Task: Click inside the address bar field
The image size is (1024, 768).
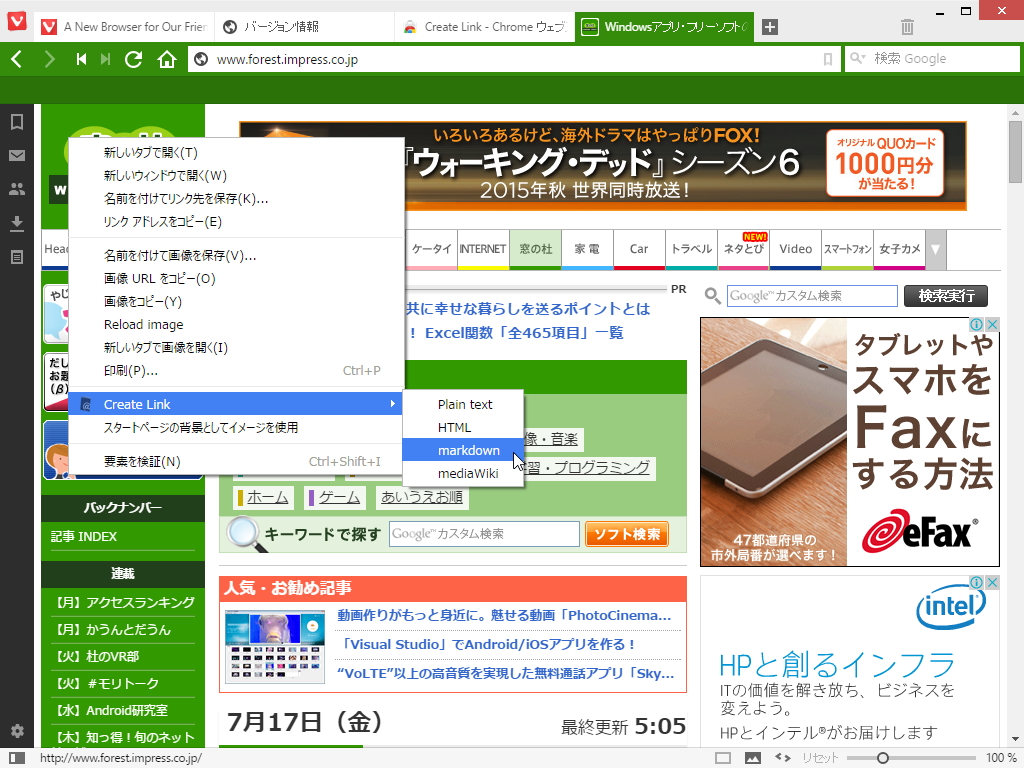Action: [450, 58]
